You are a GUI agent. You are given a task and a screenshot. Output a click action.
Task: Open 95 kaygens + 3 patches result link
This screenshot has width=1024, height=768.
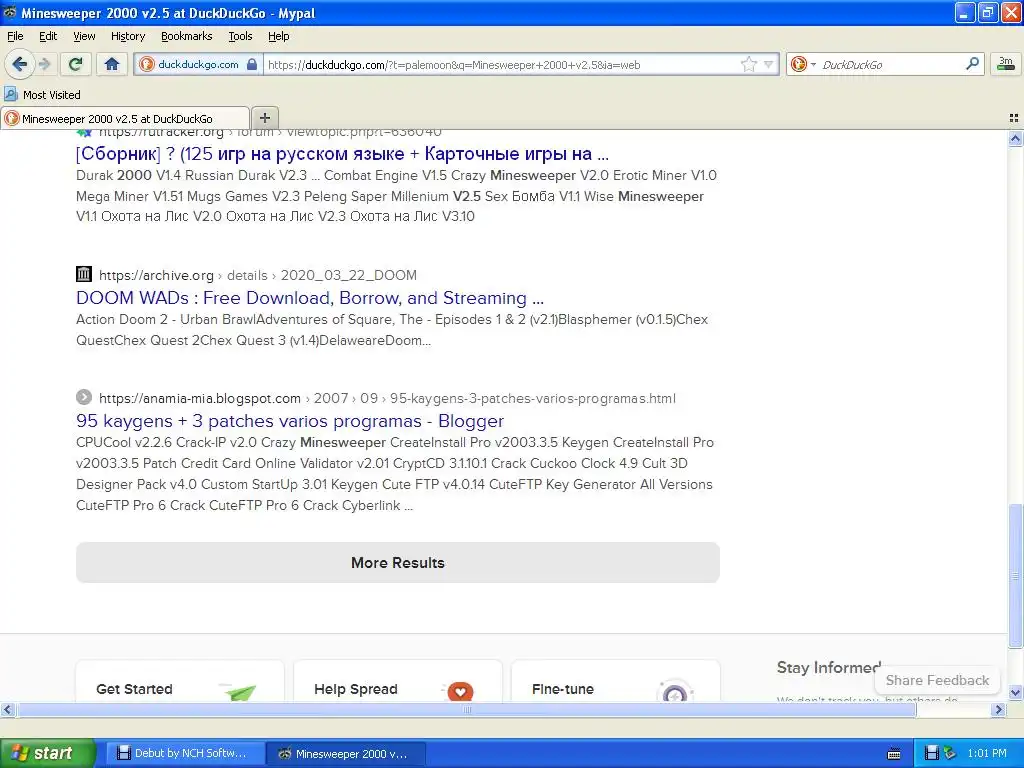pos(290,421)
